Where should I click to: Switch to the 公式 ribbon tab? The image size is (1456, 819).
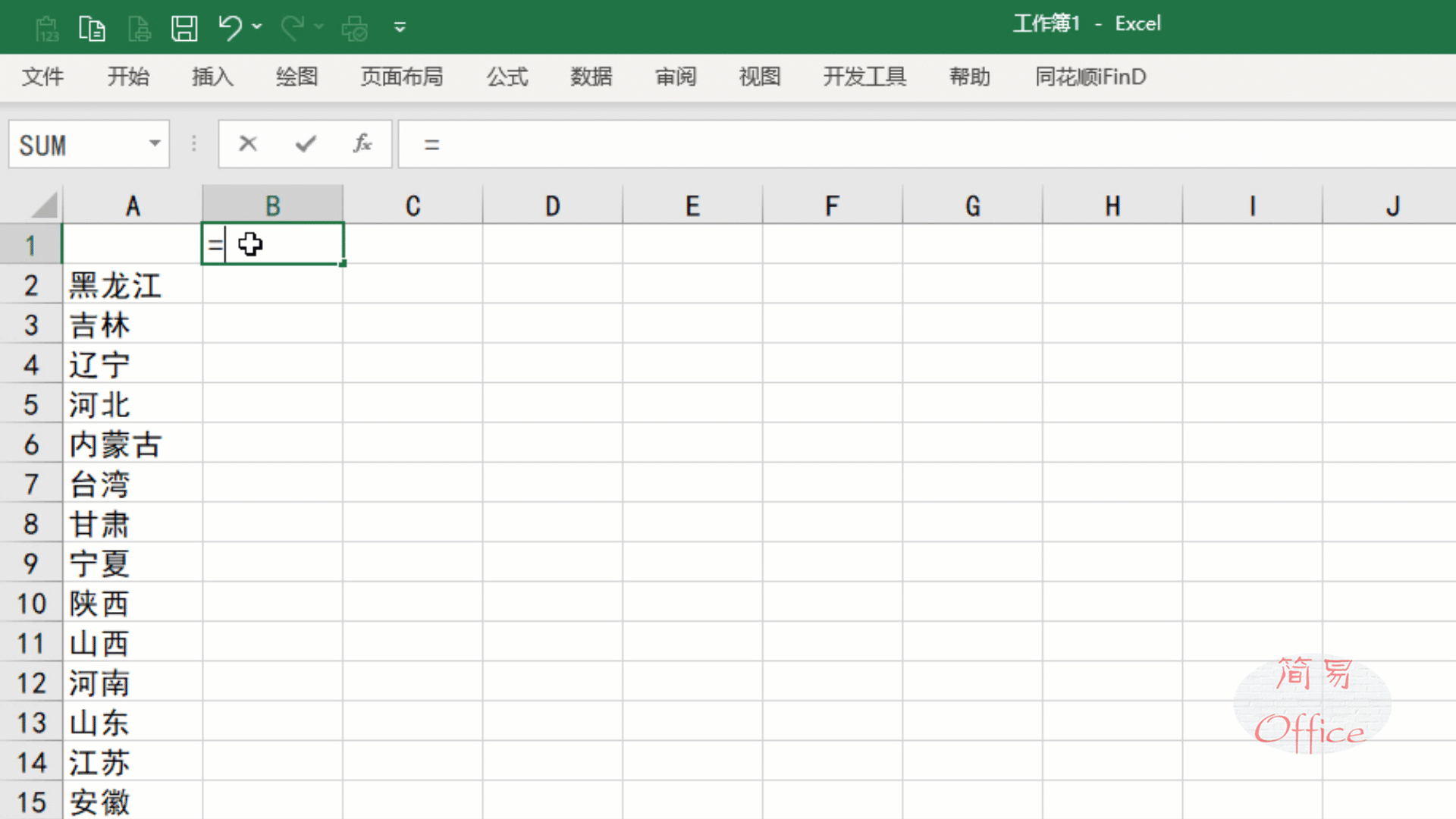[x=507, y=77]
